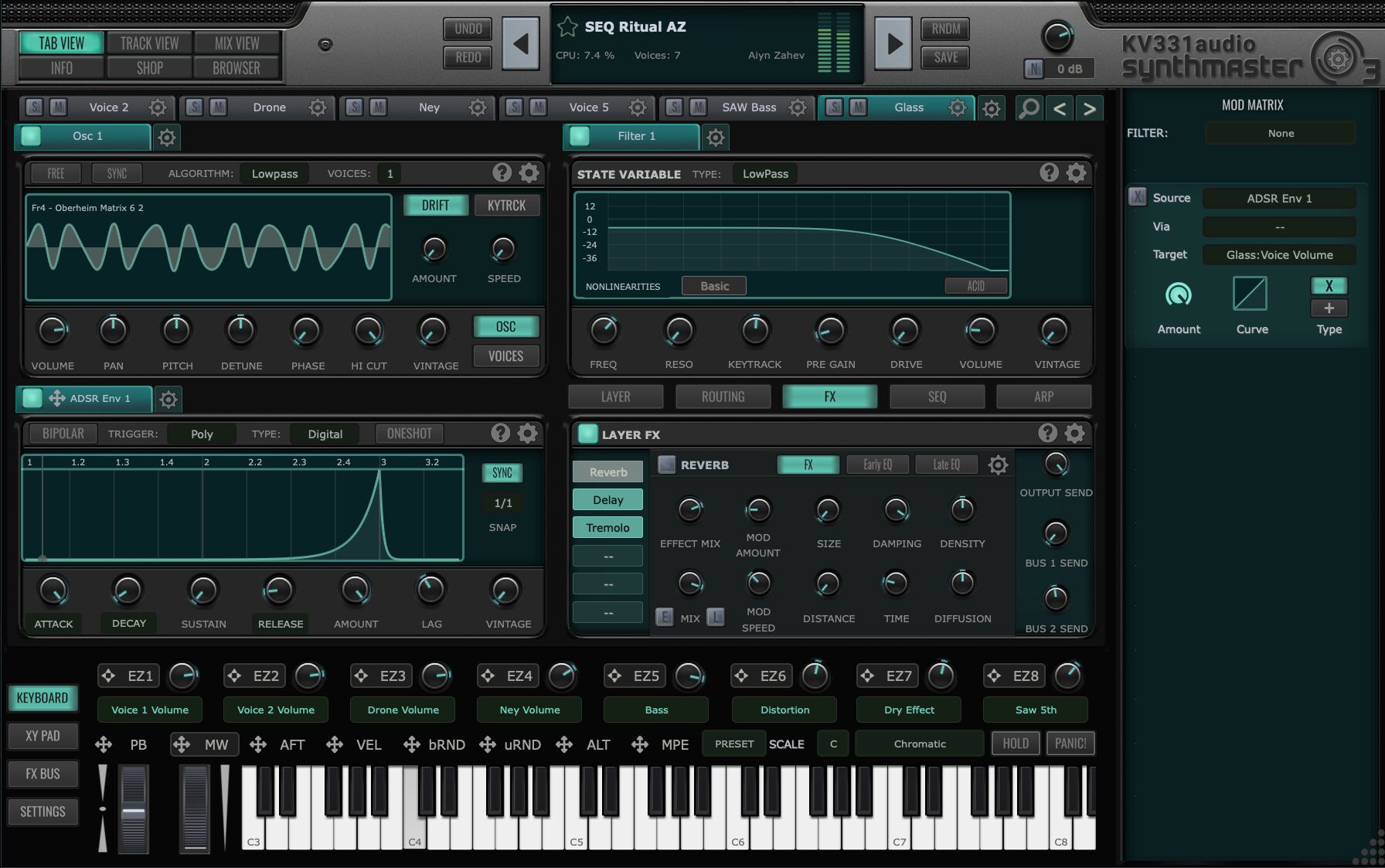Viewport: 1385px width, 868px height.
Task: Load the next preset with right arrow
Action: [x=893, y=43]
